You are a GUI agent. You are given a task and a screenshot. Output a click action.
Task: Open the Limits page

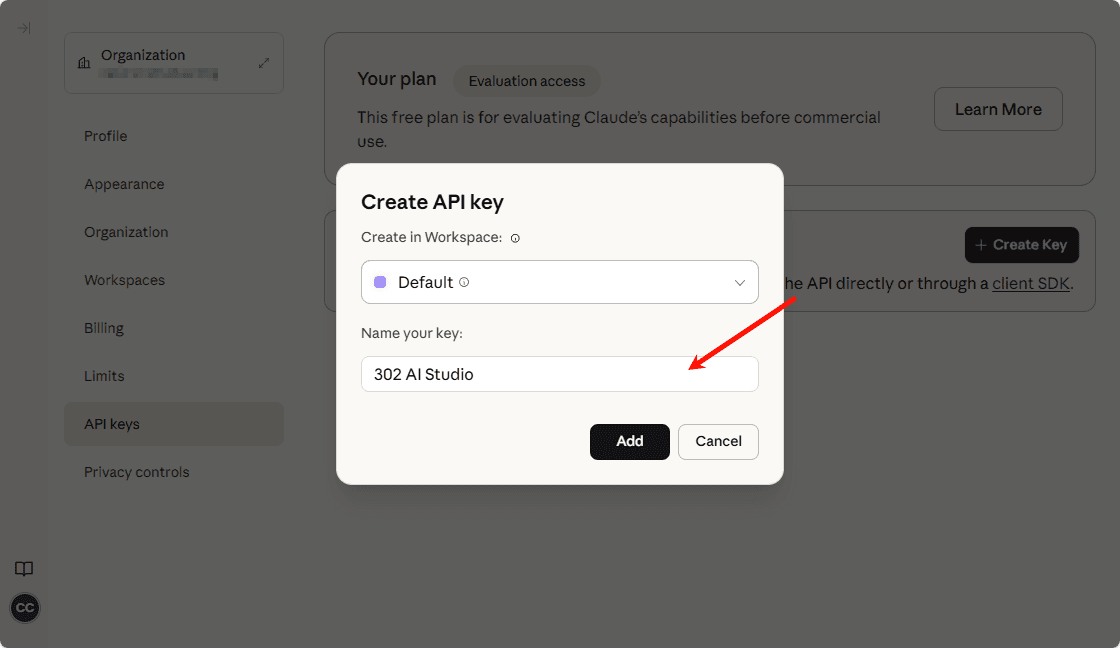click(x=104, y=375)
